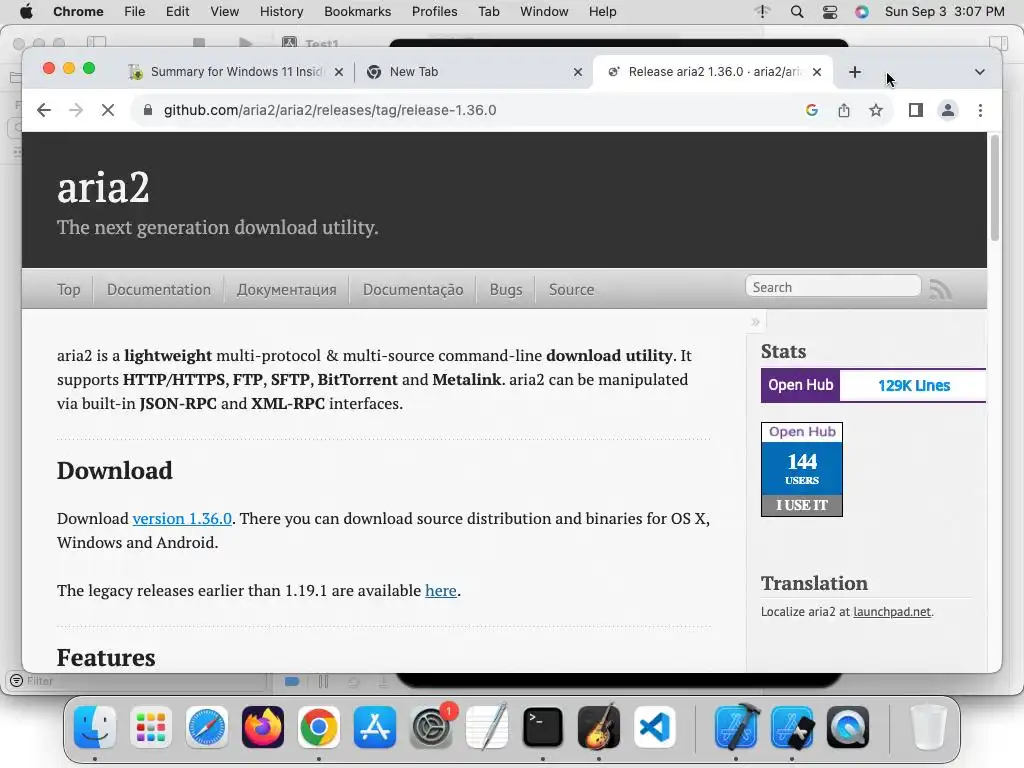Bookmark this page with star icon

point(876,110)
